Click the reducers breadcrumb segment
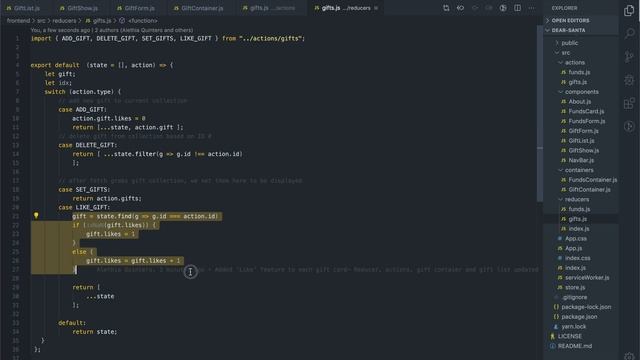The height and width of the screenshot is (360, 640). click(x=64, y=20)
